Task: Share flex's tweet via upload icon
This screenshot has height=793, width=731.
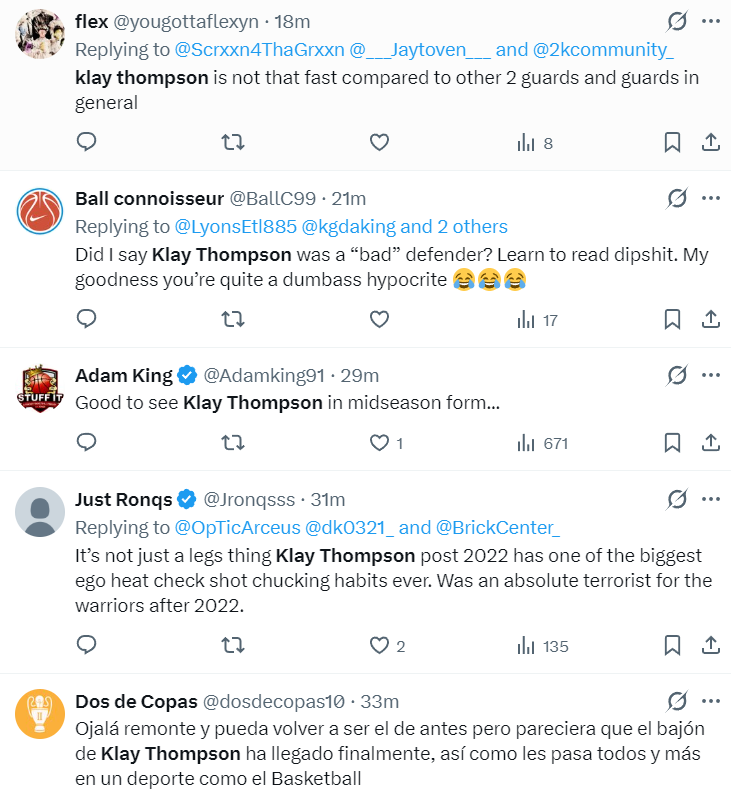Action: pyautogui.click(x=711, y=142)
